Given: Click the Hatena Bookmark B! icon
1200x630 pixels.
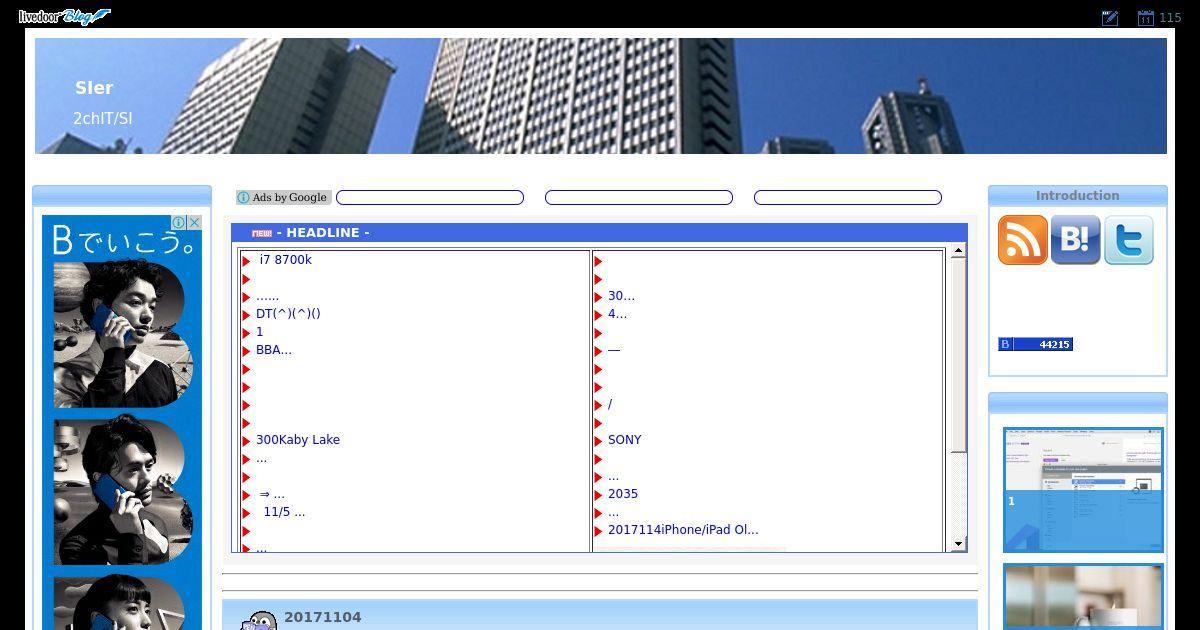Looking at the screenshot, I should [1076, 240].
